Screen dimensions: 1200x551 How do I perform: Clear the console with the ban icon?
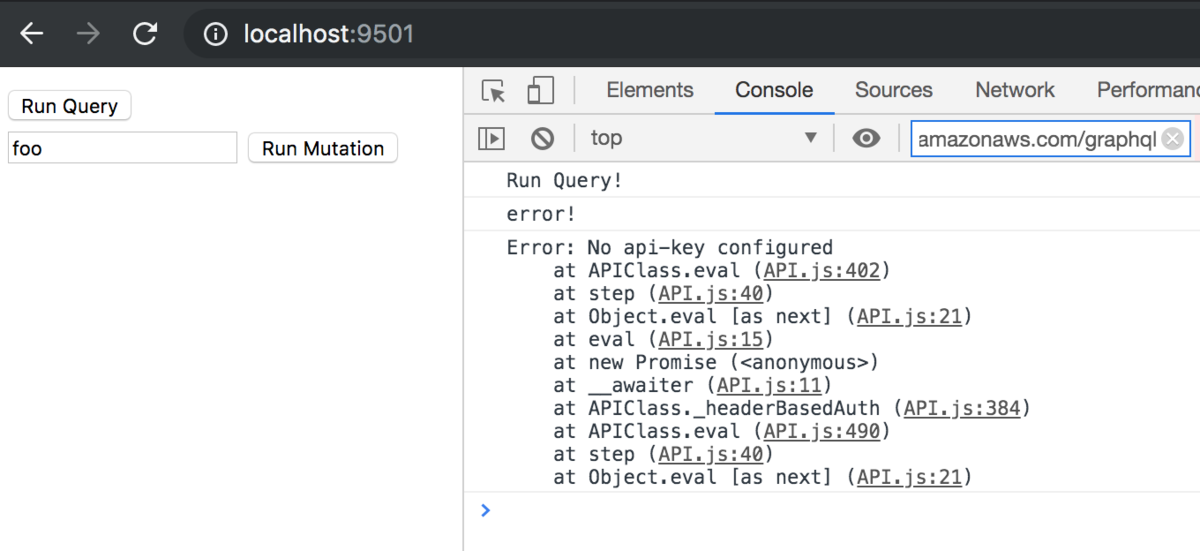click(x=542, y=138)
